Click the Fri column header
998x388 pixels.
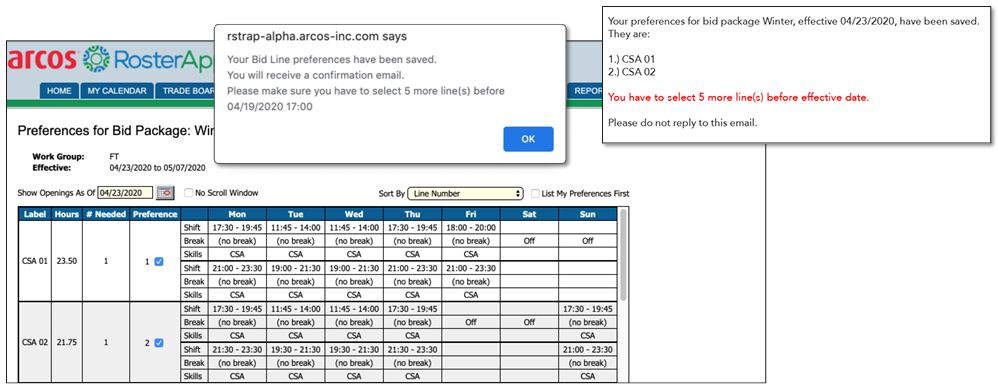tap(471, 214)
